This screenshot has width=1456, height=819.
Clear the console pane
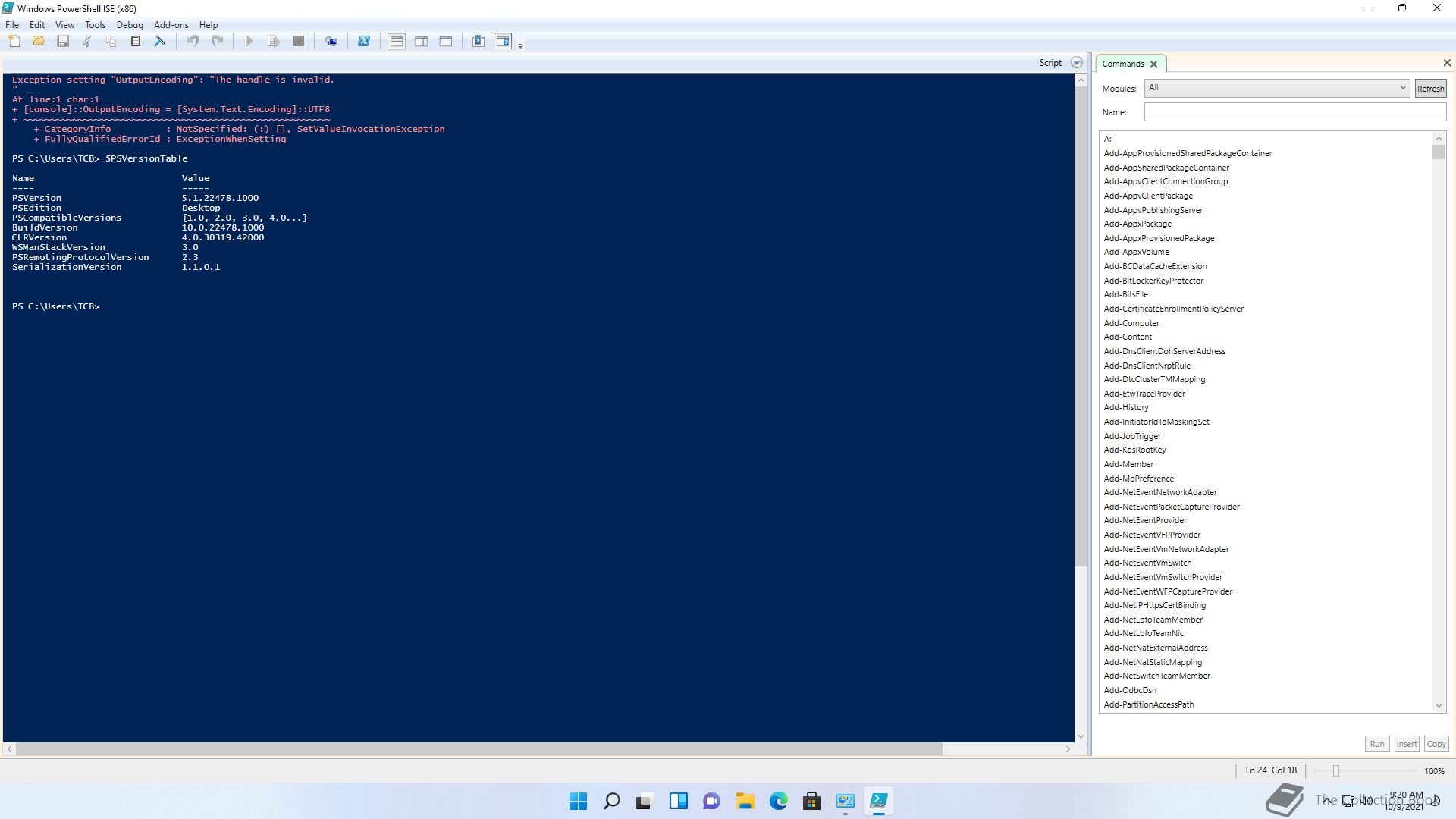pos(160,42)
